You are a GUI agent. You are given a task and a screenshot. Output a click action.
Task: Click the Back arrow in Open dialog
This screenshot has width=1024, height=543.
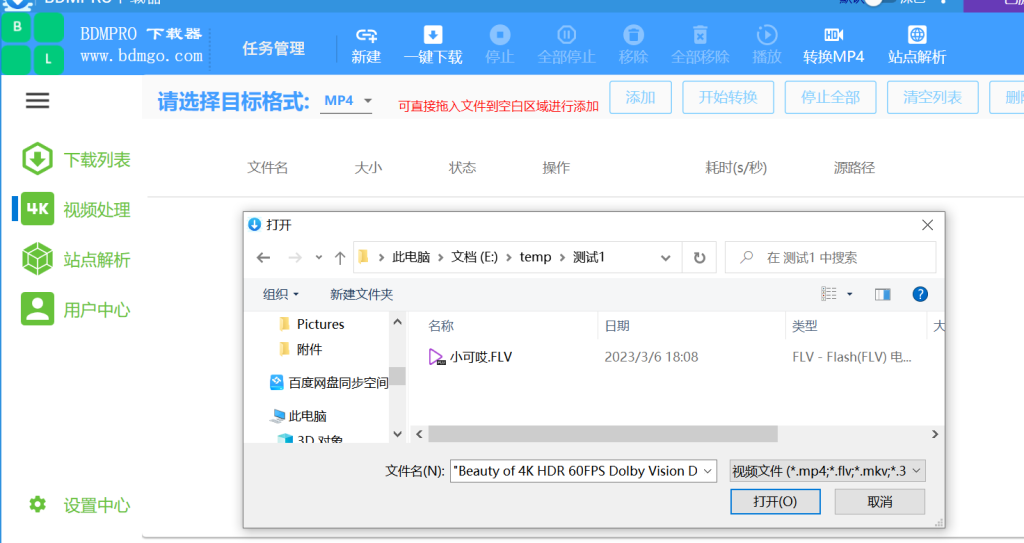263,257
